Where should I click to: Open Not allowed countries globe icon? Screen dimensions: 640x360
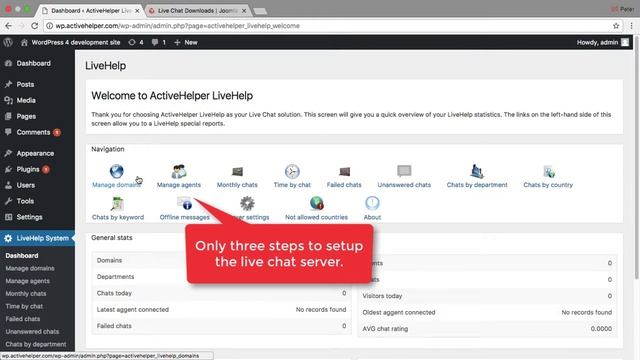(x=316, y=203)
